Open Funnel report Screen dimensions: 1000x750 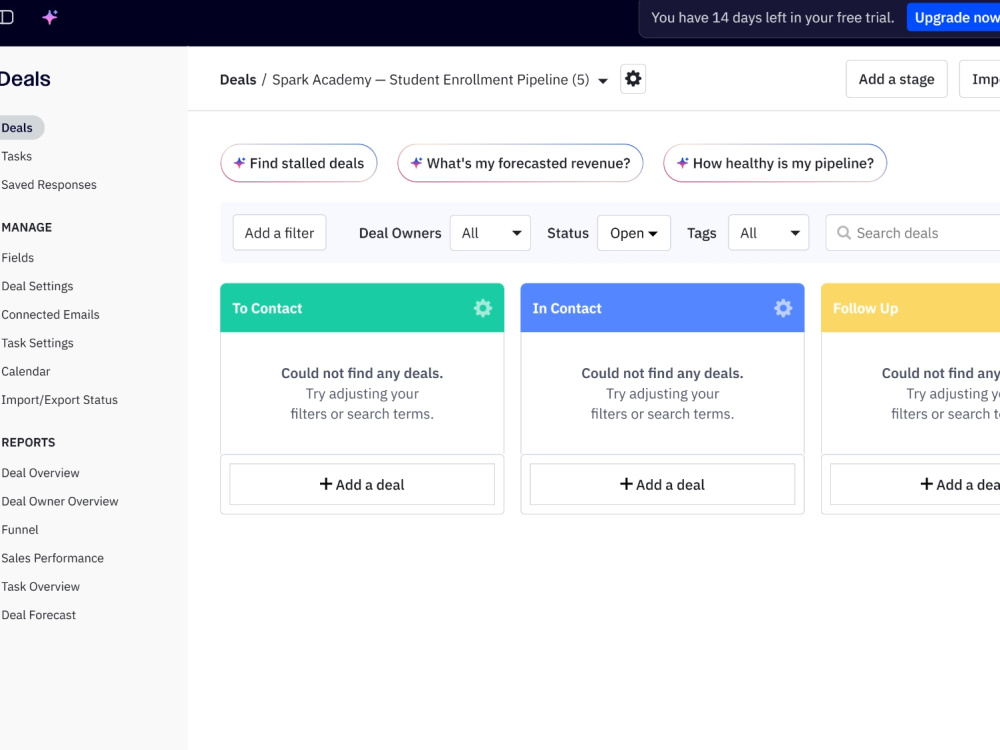tap(20, 530)
